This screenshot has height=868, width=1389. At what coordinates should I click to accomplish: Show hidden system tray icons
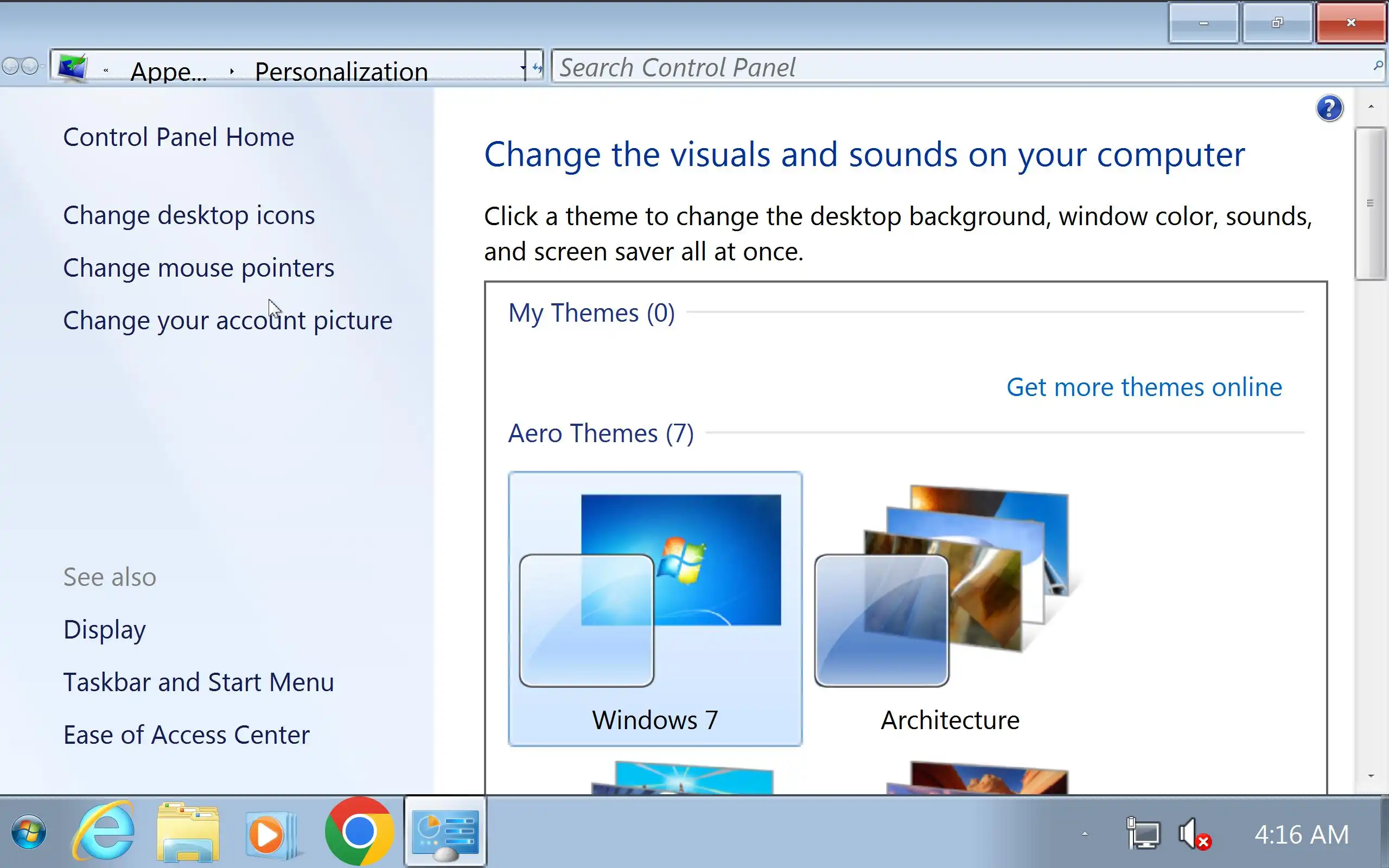click(1084, 834)
